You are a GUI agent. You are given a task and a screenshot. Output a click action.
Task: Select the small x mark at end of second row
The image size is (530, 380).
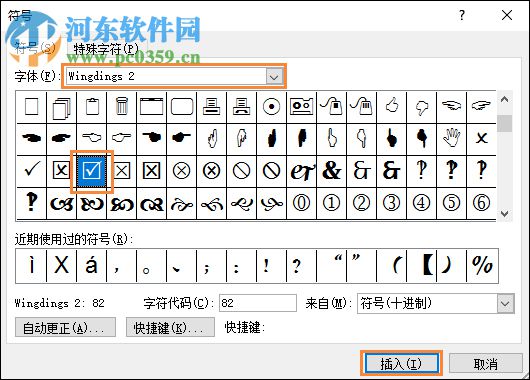(481, 139)
